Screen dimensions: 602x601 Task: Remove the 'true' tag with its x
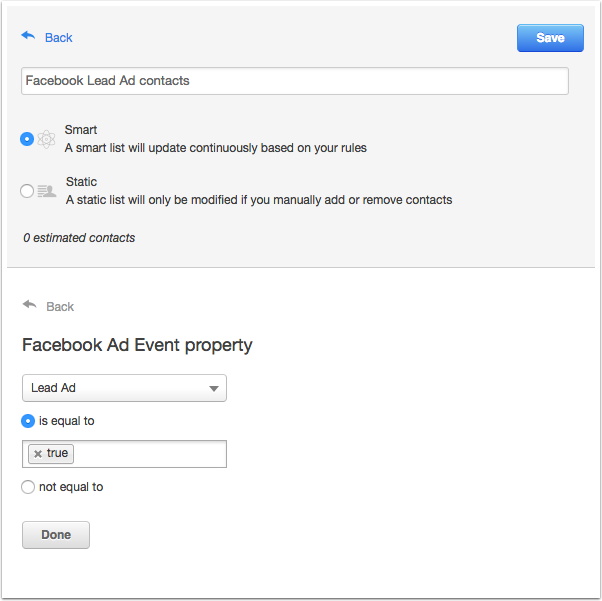coord(38,454)
